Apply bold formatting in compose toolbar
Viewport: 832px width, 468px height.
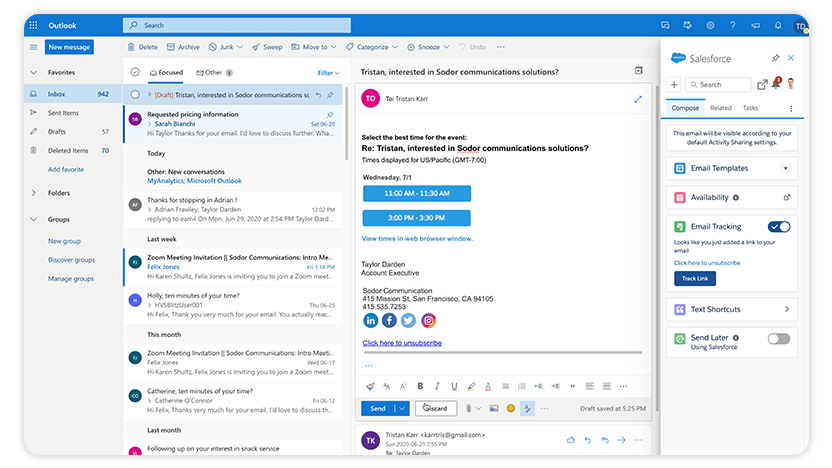click(x=420, y=386)
